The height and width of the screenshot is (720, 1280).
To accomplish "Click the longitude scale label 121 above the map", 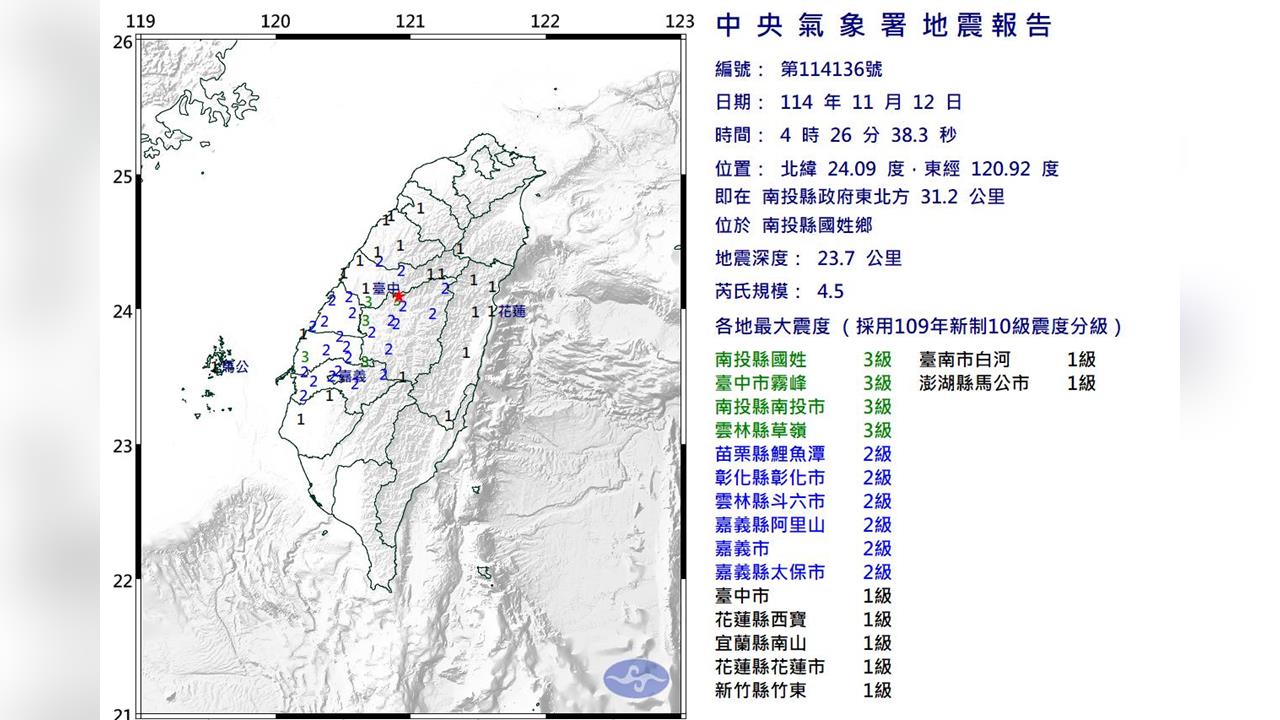I will click(x=411, y=19).
